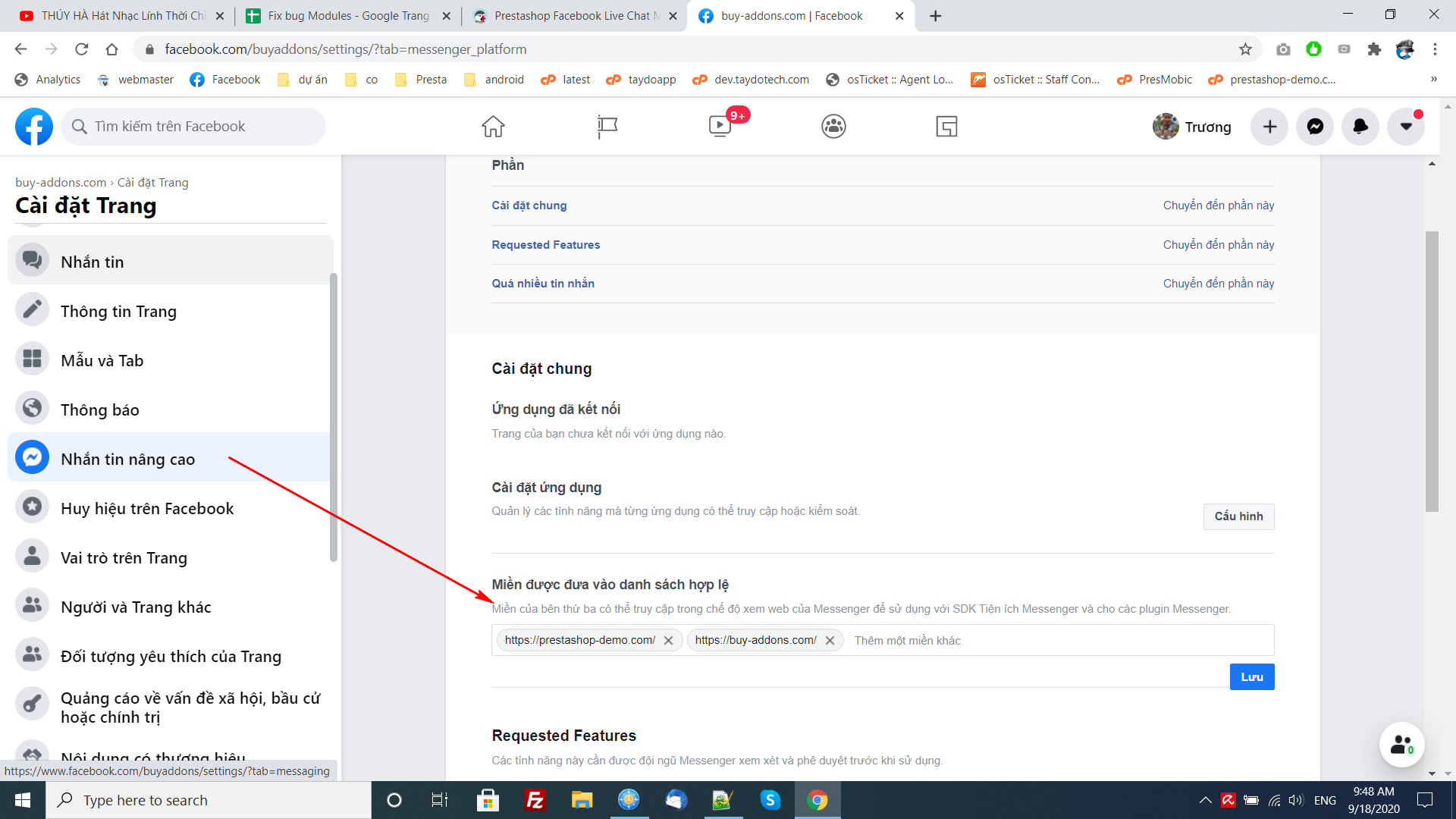Open Pages flag icon in top nav
This screenshot has width=1456, height=819.
click(x=607, y=127)
